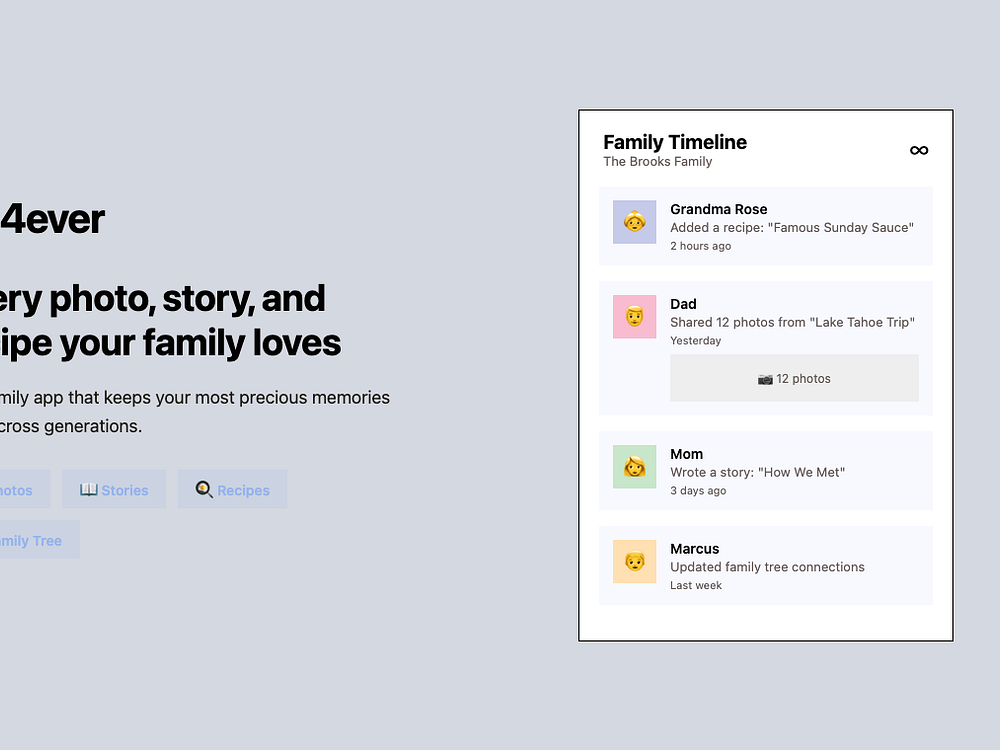Image resolution: width=1000 pixels, height=750 pixels.
Task: Open Dad's Lake Tahoe Trip entry
Action: tap(765, 348)
